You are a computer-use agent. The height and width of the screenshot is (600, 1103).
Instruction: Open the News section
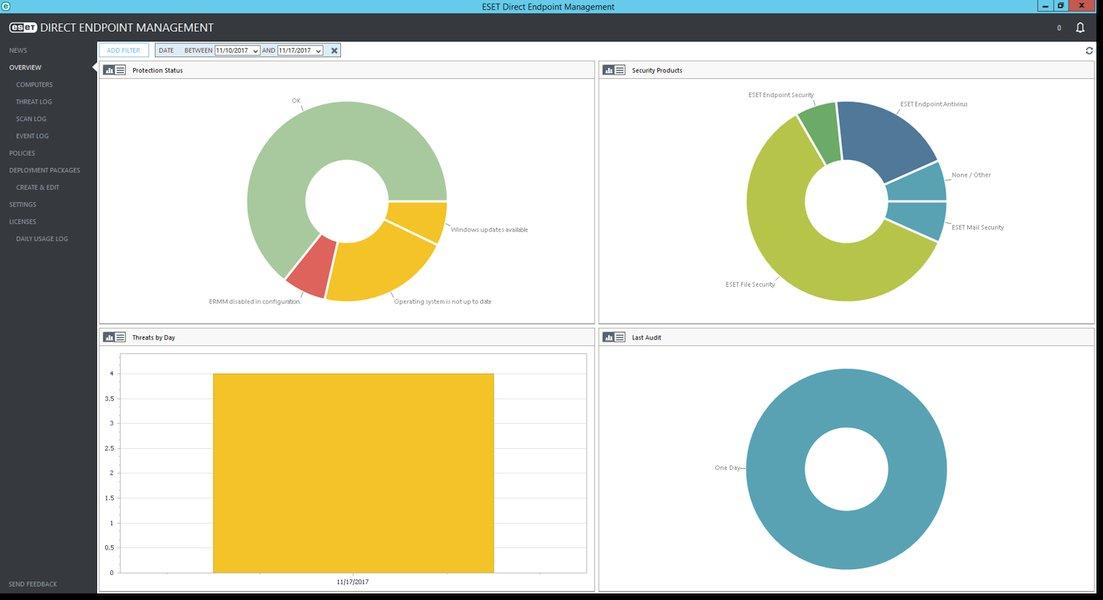[18, 51]
